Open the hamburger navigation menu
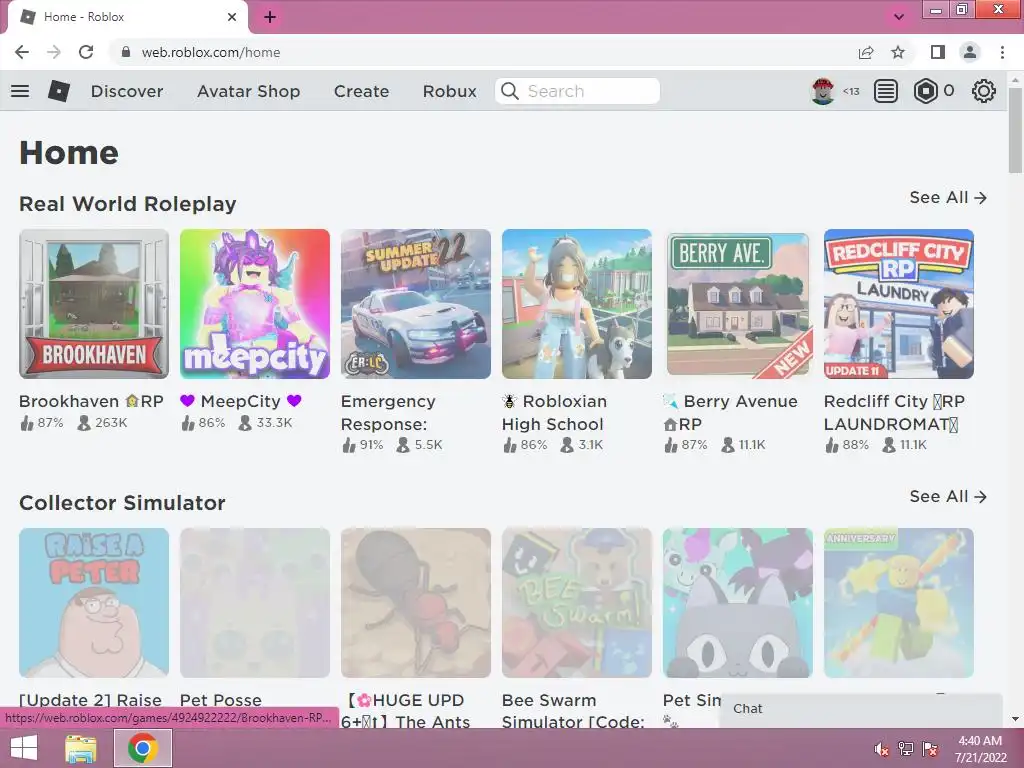The image size is (1024, 768). pos(20,91)
